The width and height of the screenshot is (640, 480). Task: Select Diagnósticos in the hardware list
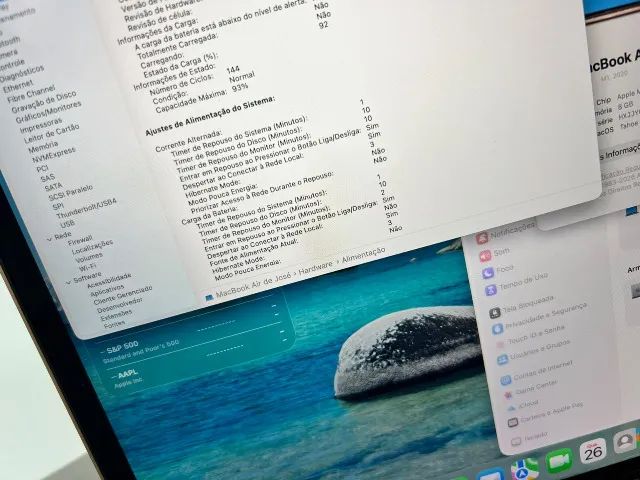[22, 74]
